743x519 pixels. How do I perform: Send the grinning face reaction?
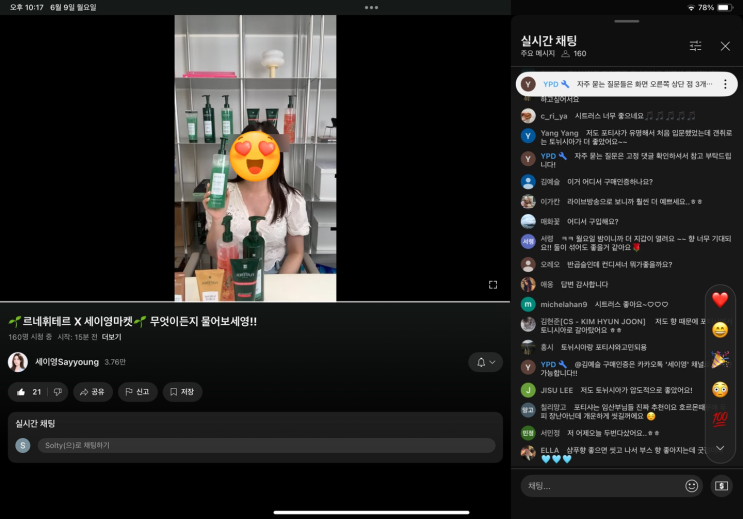pyautogui.click(x=720, y=329)
